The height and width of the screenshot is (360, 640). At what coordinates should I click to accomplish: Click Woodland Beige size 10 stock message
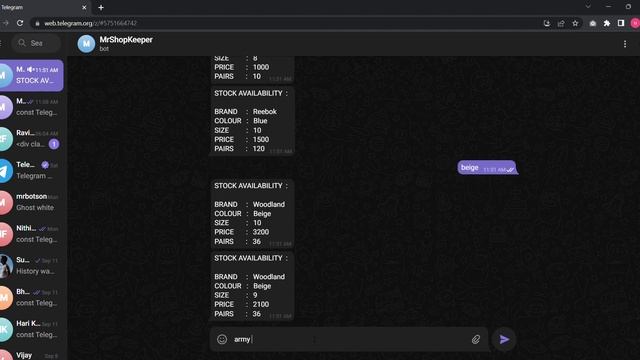coord(252,213)
